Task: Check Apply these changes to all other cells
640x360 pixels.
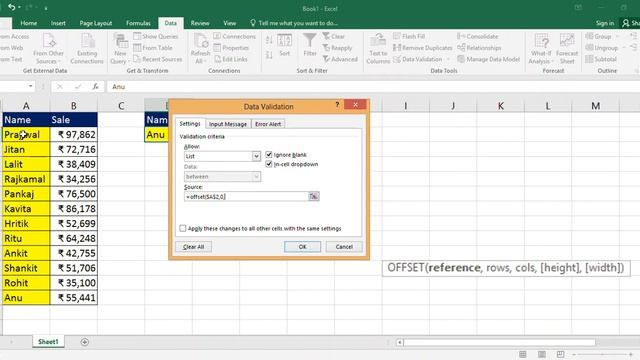Action: [183, 228]
